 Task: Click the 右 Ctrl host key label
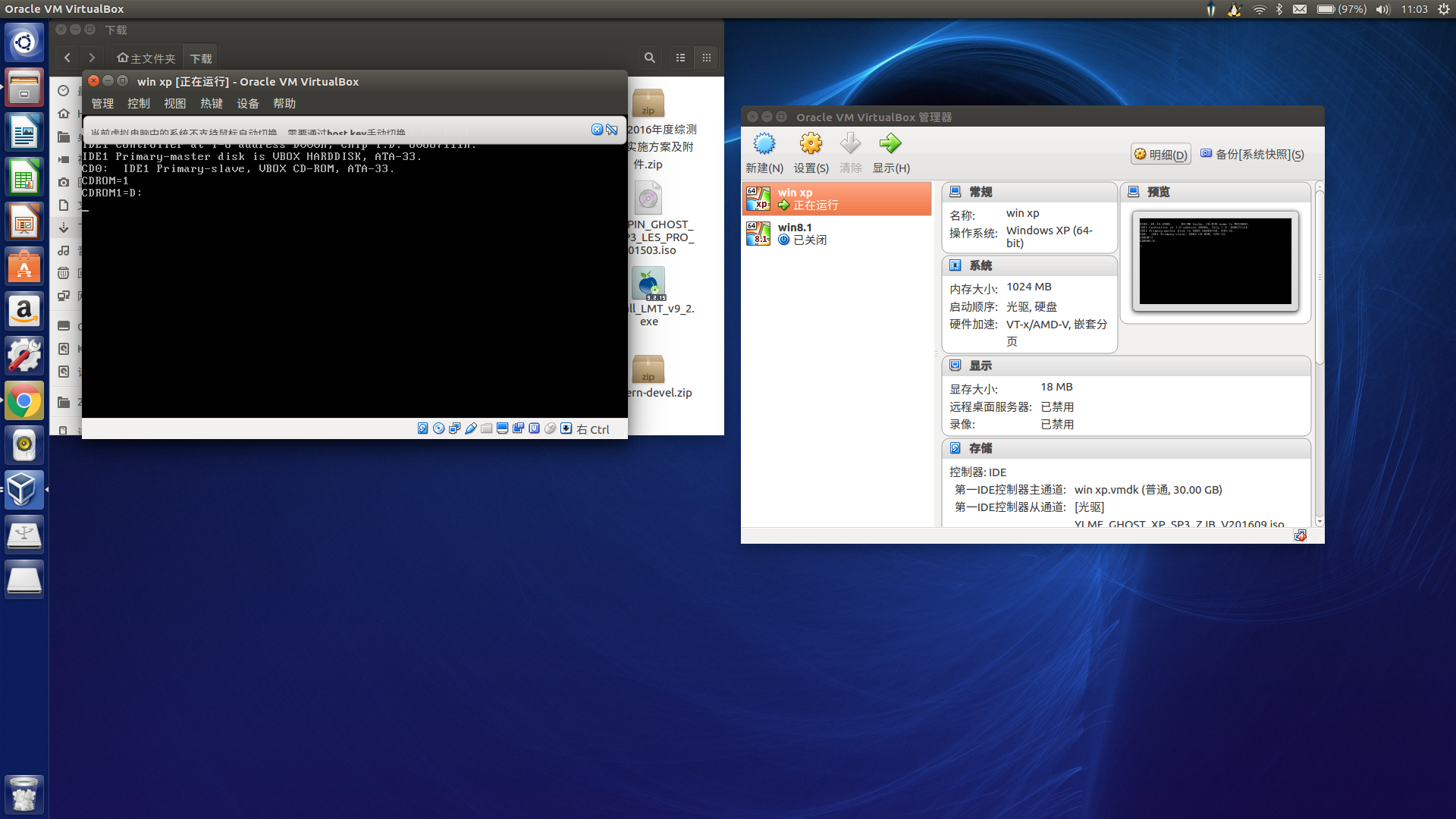pos(593,429)
